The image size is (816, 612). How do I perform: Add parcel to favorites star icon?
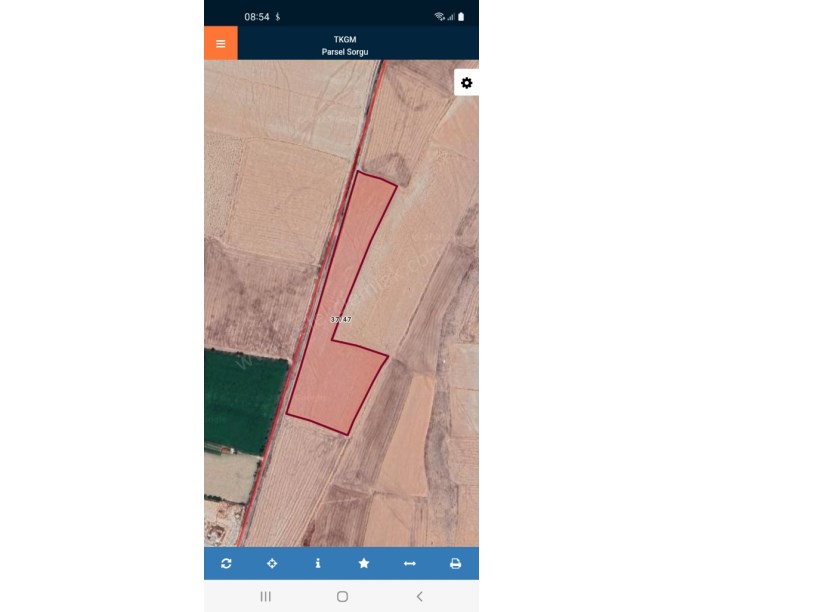coord(364,564)
